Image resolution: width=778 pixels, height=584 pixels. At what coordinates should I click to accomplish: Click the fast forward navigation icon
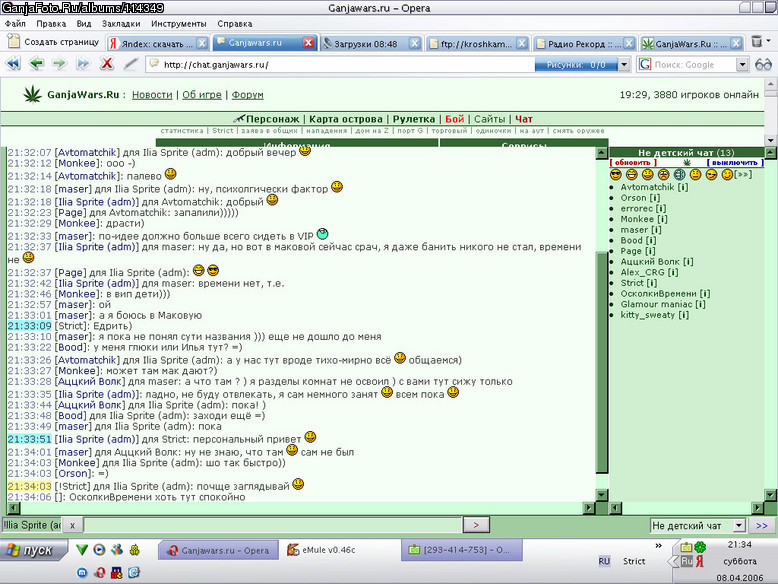83,64
